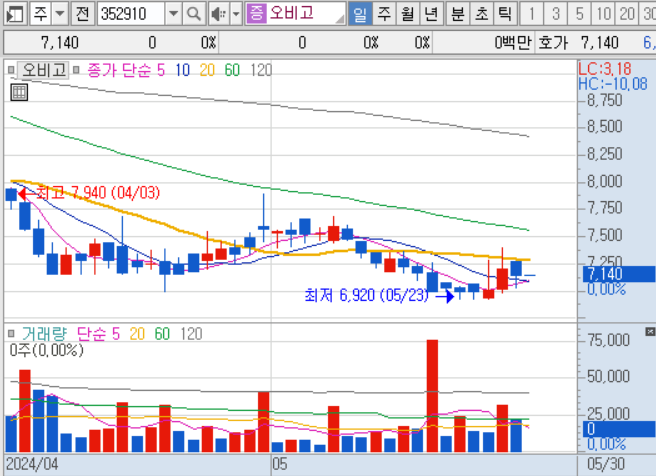Click the 거래량 volume legend label
Image resolution: width=656 pixels, height=476 pixels.
44,334
